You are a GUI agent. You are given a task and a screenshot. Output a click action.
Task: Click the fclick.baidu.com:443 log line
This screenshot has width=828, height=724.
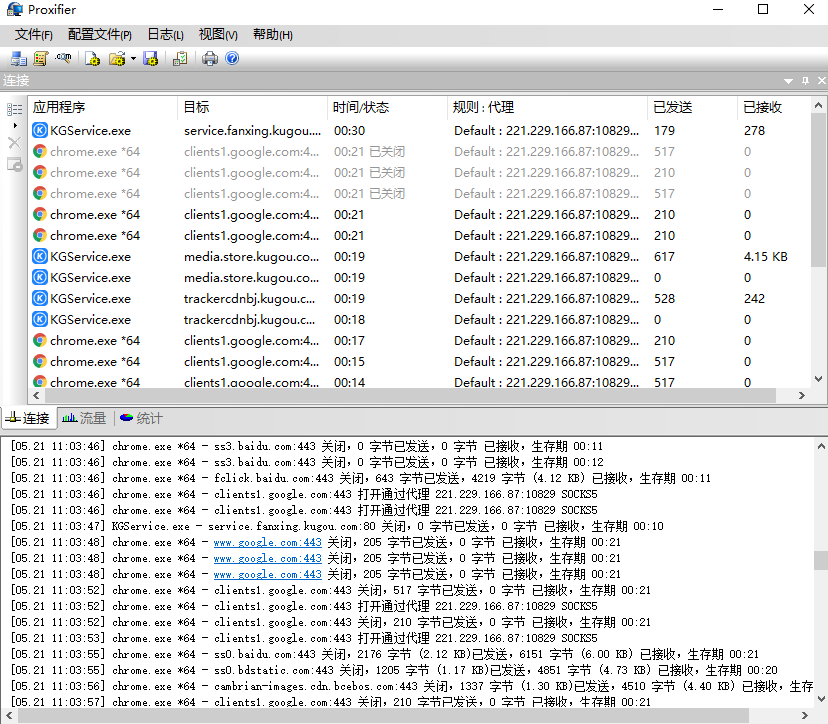pos(361,478)
